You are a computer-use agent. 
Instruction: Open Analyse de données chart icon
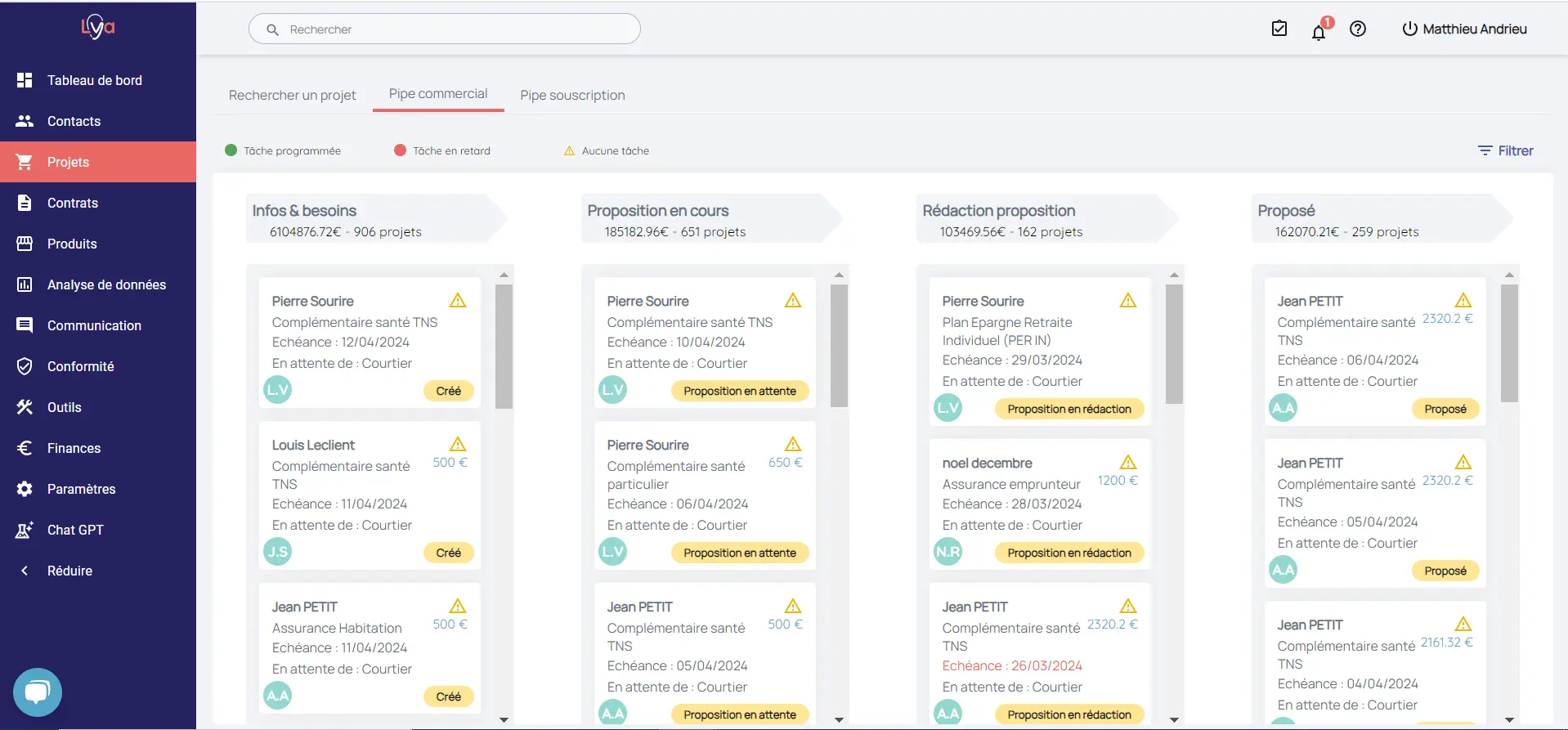click(25, 284)
